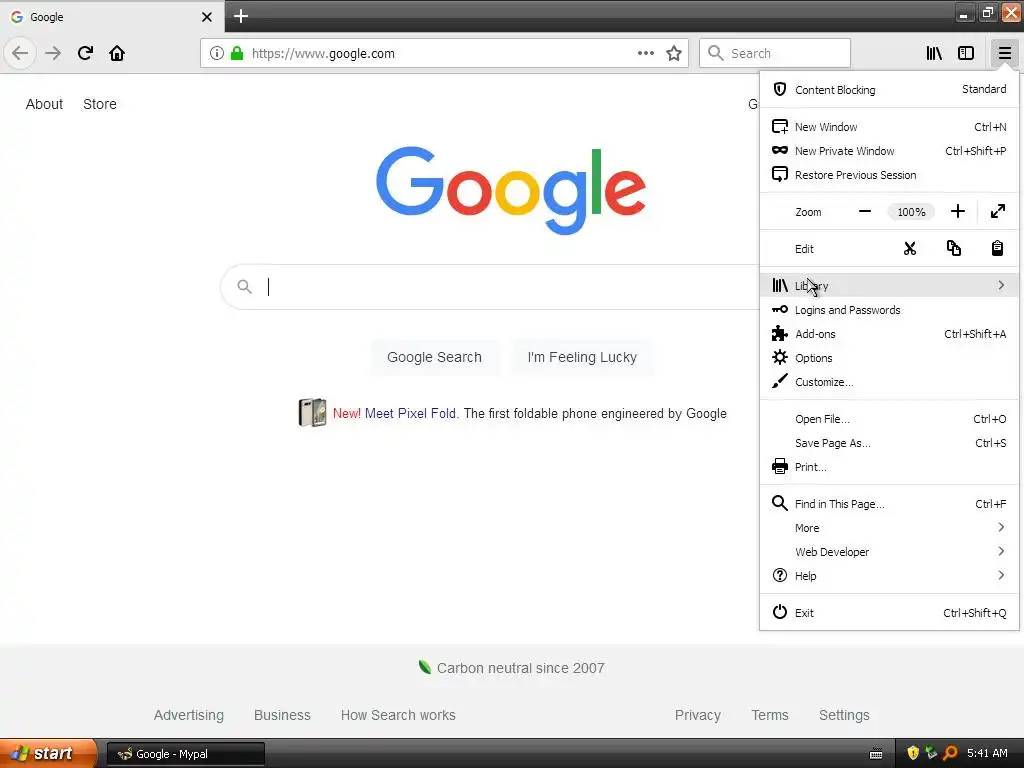Expand the Library submenu
This screenshot has width=1024, height=768.
pyautogui.click(x=889, y=285)
